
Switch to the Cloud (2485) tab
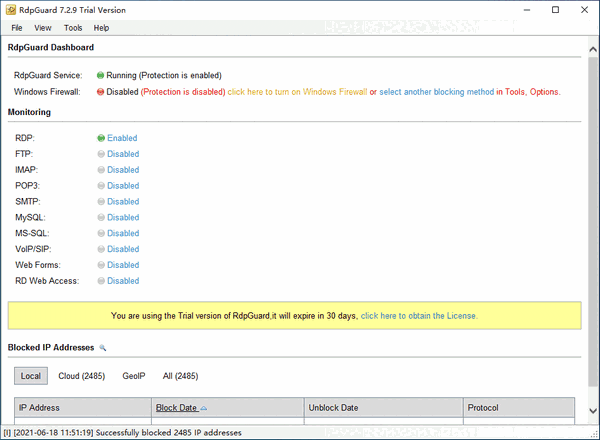pyautogui.click(x=80, y=376)
